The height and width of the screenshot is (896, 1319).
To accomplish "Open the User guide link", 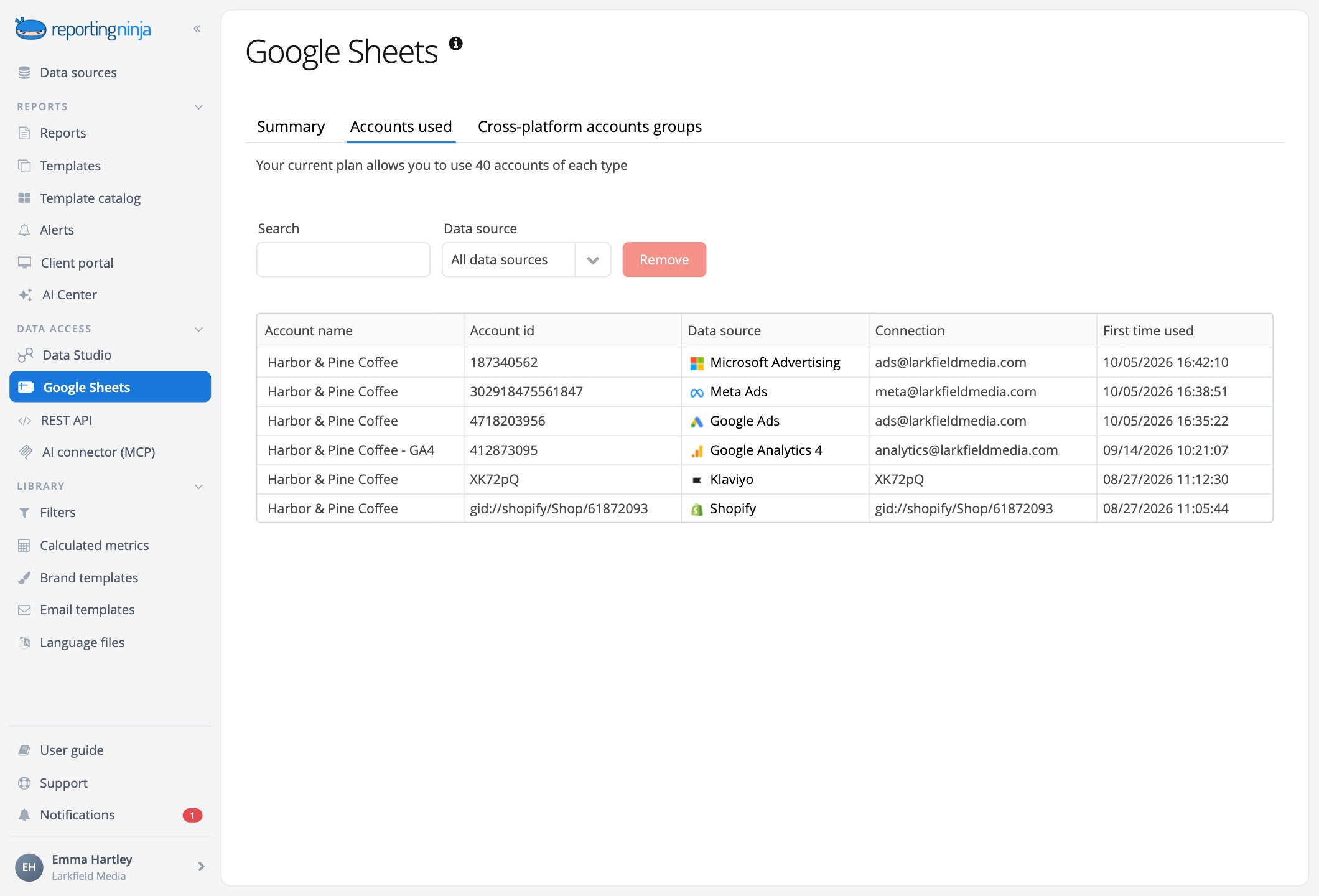I will click(72, 750).
